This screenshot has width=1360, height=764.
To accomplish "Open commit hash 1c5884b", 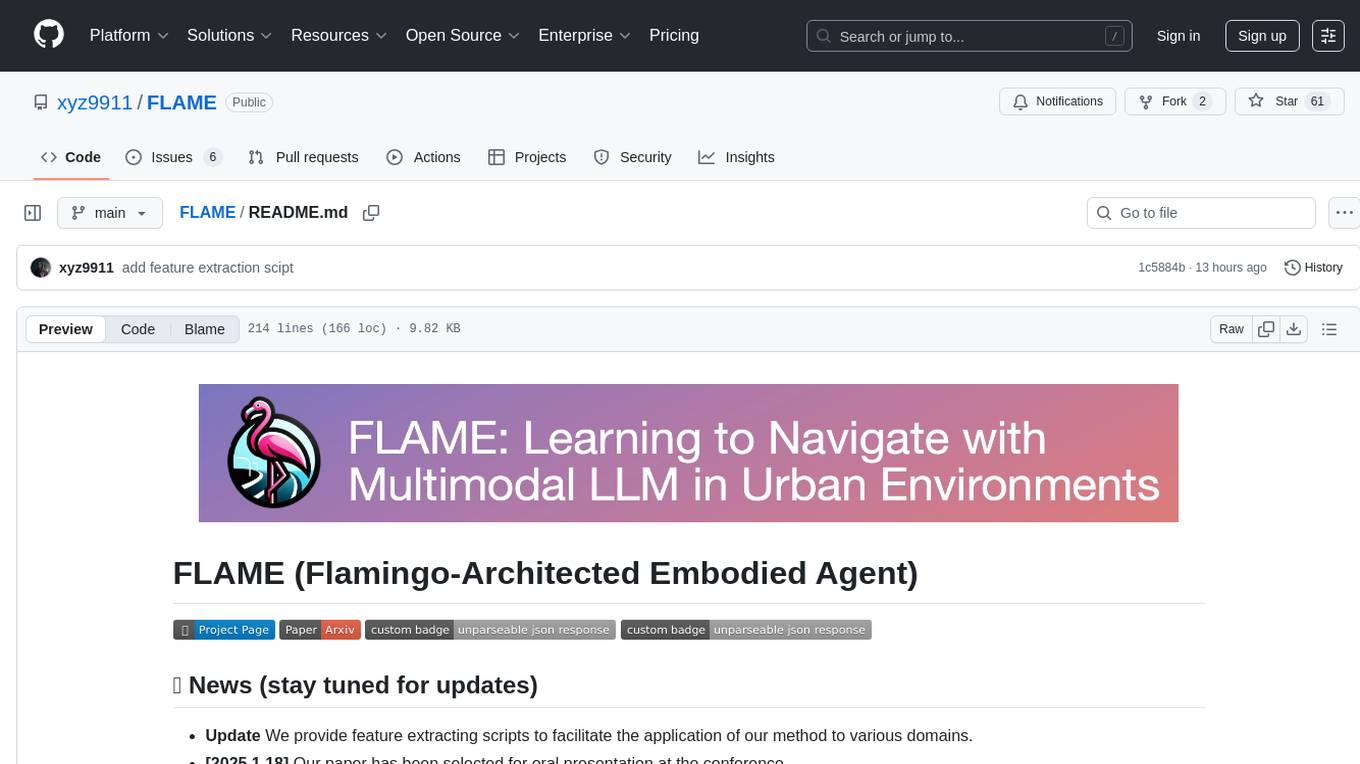I will click(x=1161, y=267).
